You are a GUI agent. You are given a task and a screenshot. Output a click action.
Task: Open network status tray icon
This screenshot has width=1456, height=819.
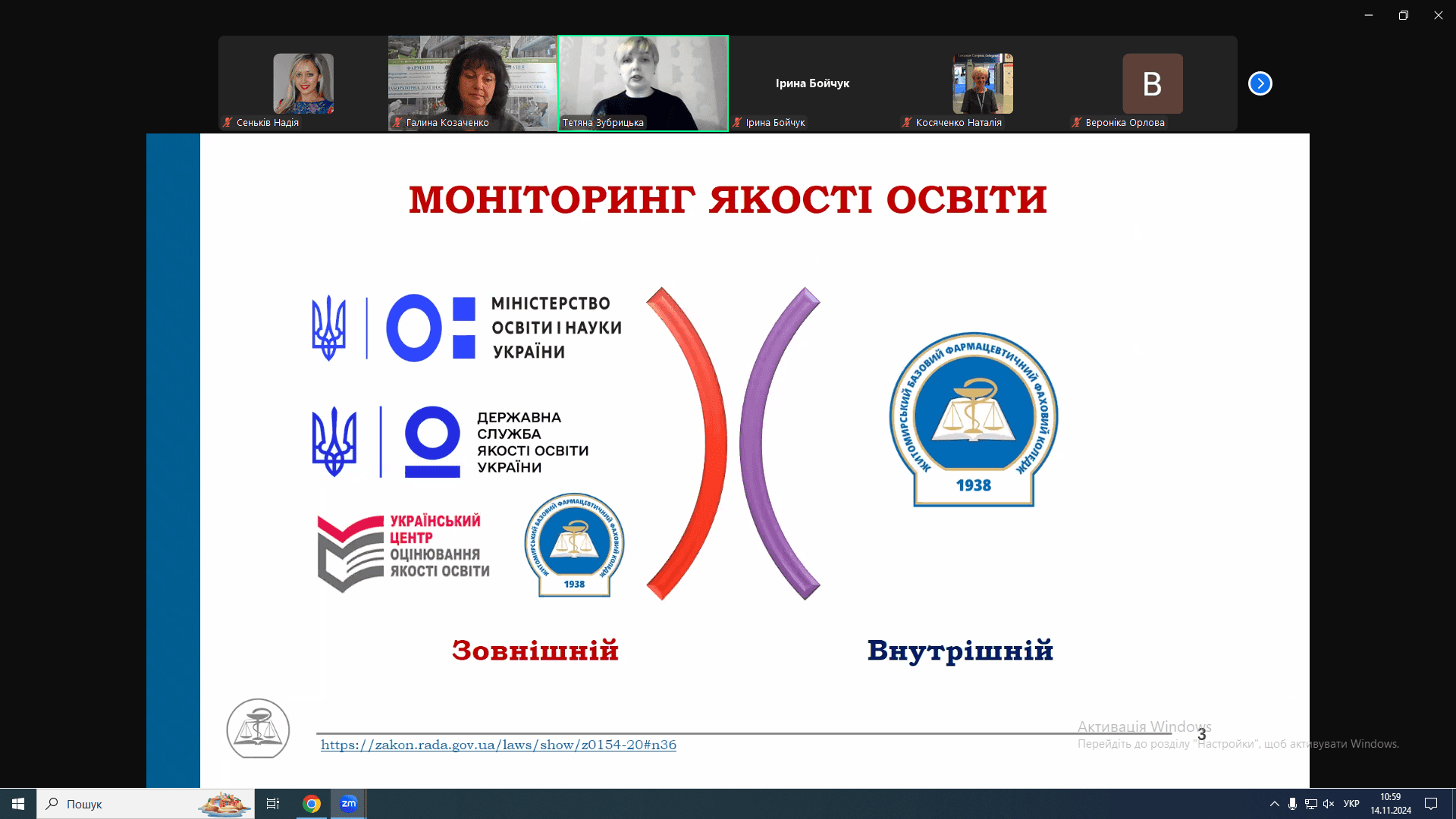pos(1310,804)
